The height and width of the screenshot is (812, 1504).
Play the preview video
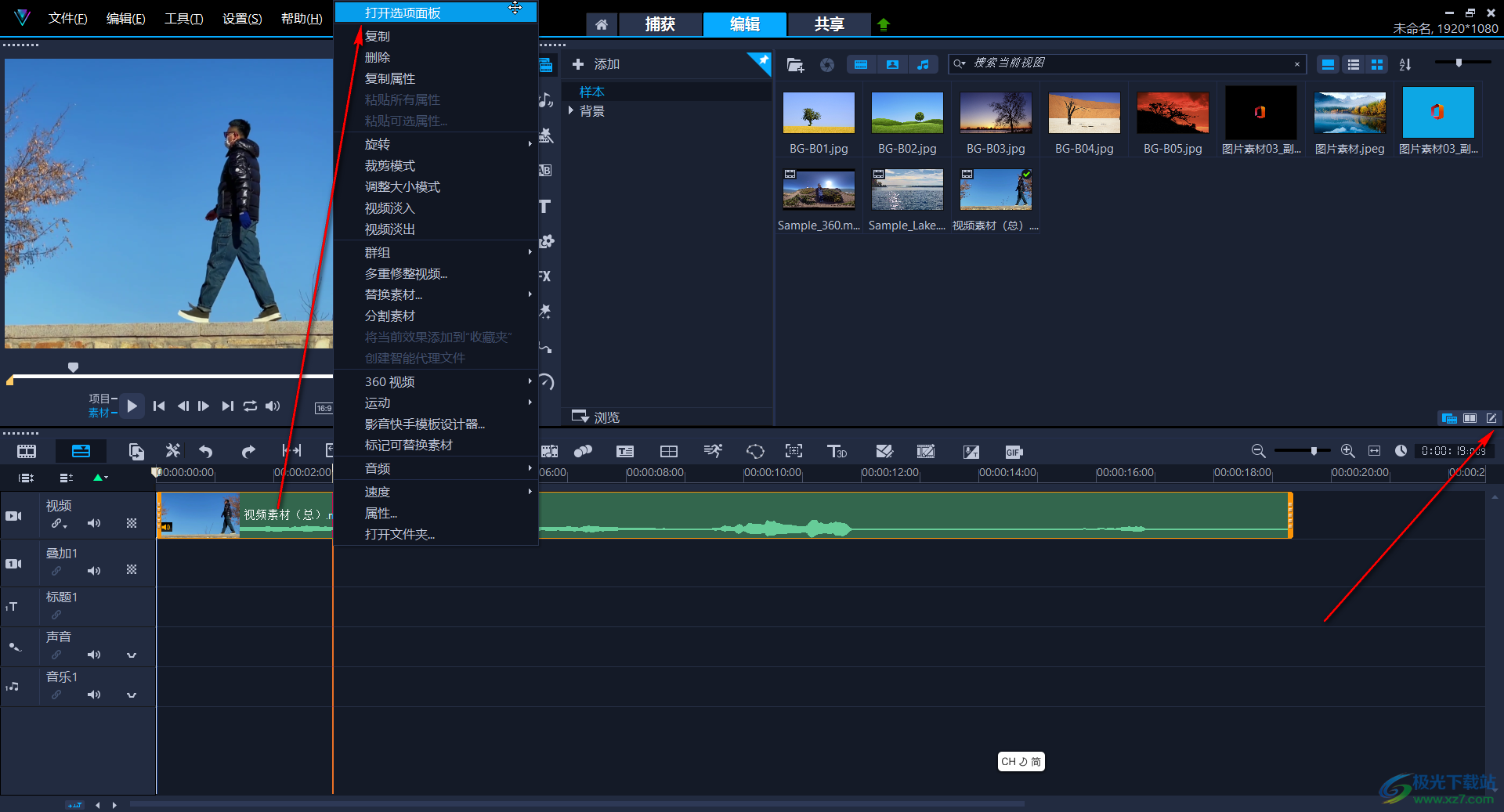tap(132, 406)
